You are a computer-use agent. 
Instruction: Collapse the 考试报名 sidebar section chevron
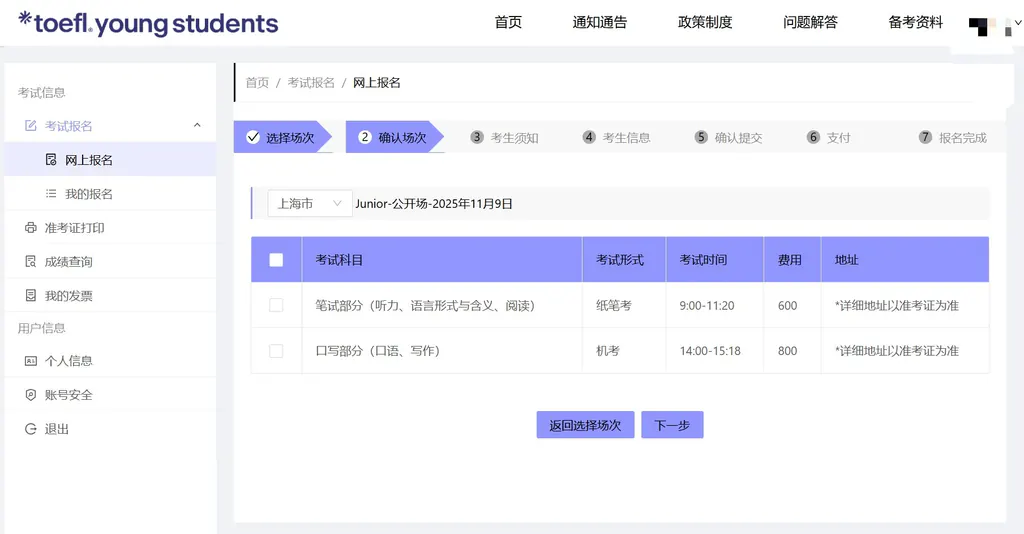click(x=197, y=125)
